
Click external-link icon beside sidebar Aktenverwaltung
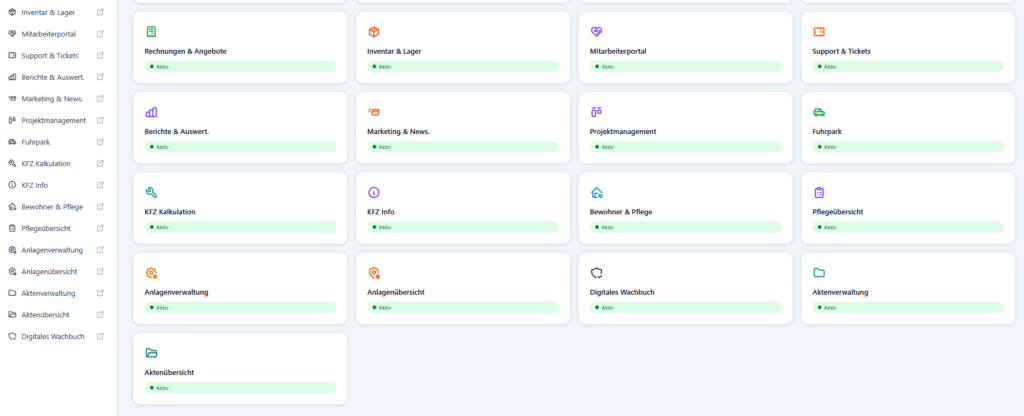pyautogui.click(x=100, y=293)
